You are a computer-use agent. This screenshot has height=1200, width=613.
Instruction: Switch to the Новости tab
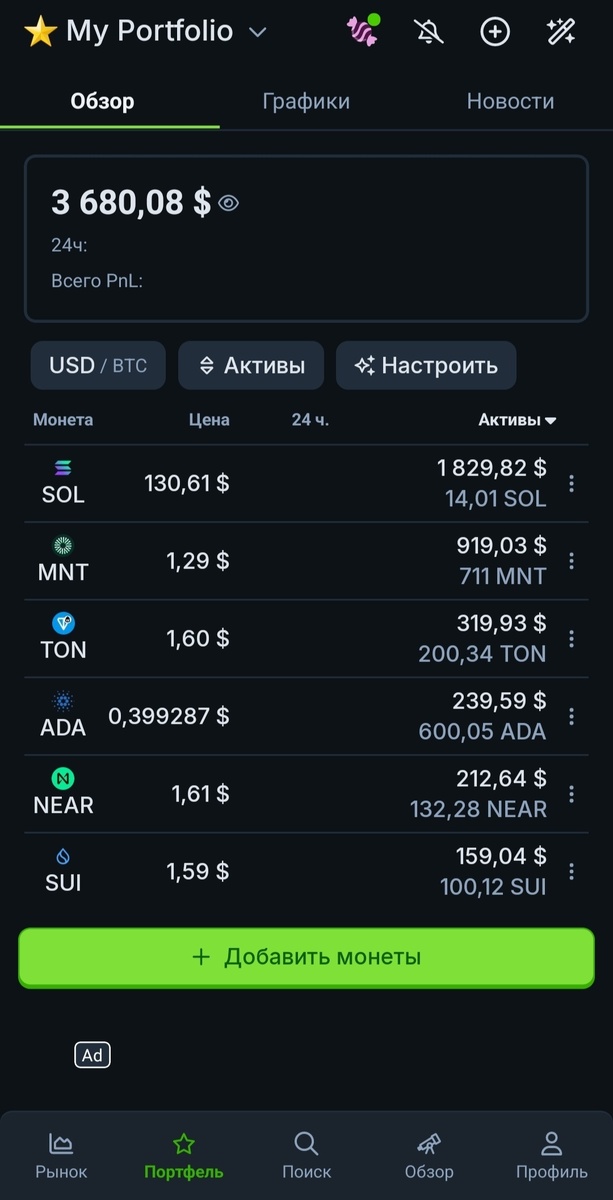[510, 100]
